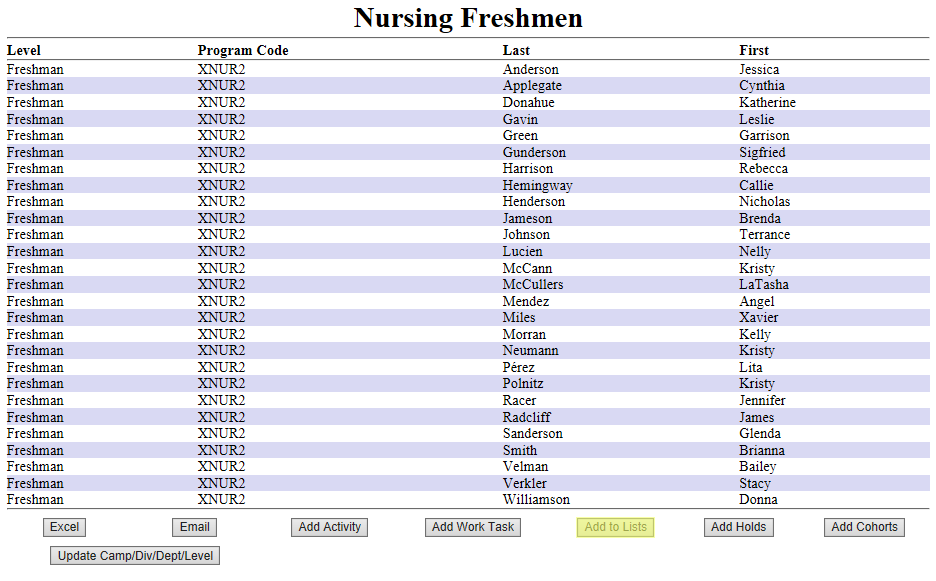Click the First column header
936x581 pixels.
754,50
